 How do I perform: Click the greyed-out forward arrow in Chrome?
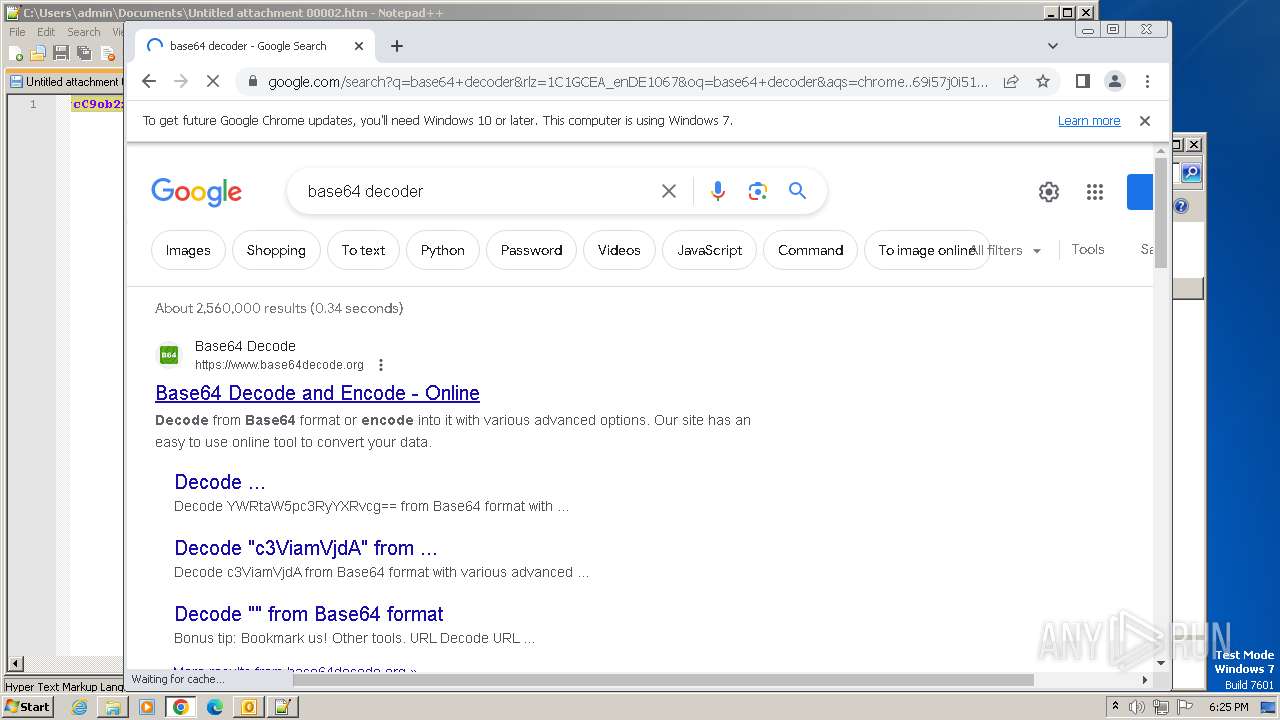point(181,81)
